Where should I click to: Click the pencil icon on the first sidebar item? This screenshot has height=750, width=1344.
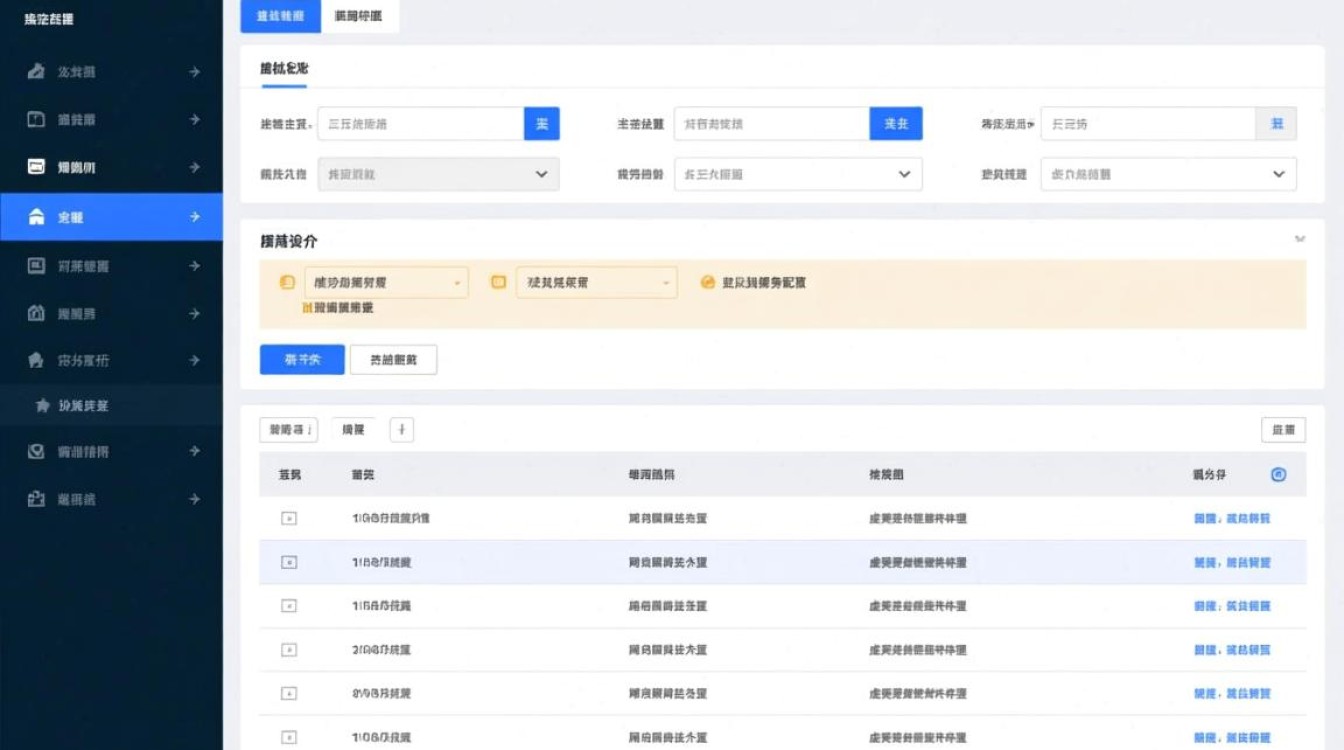(x=37, y=71)
